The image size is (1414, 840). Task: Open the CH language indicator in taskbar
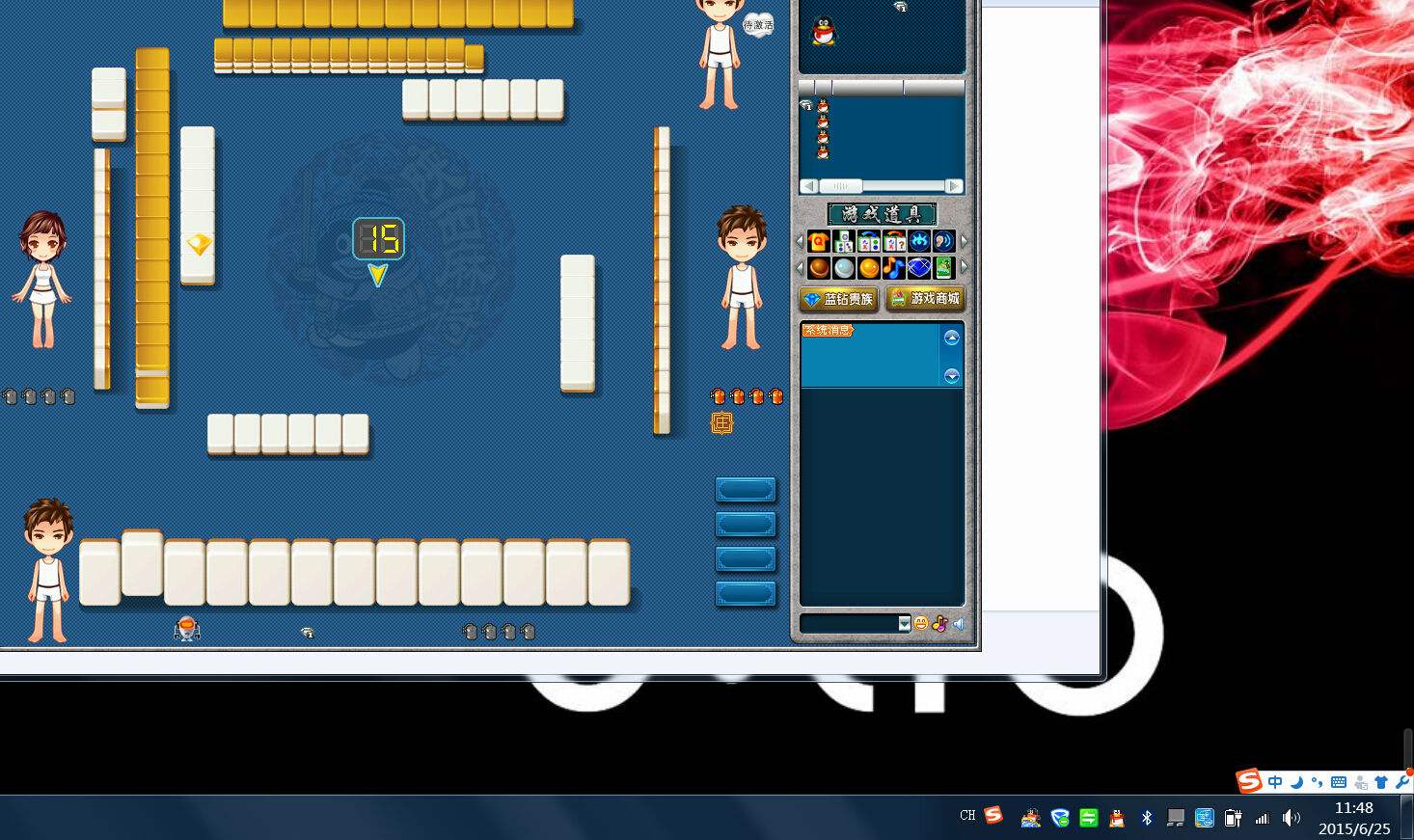click(x=967, y=816)
